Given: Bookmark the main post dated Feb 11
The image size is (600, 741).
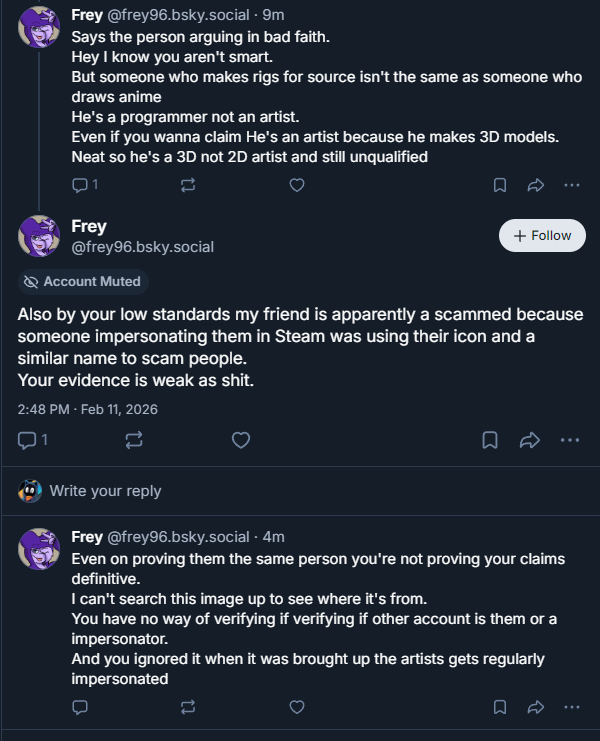Looking at the screenshot, I should 490,440.
